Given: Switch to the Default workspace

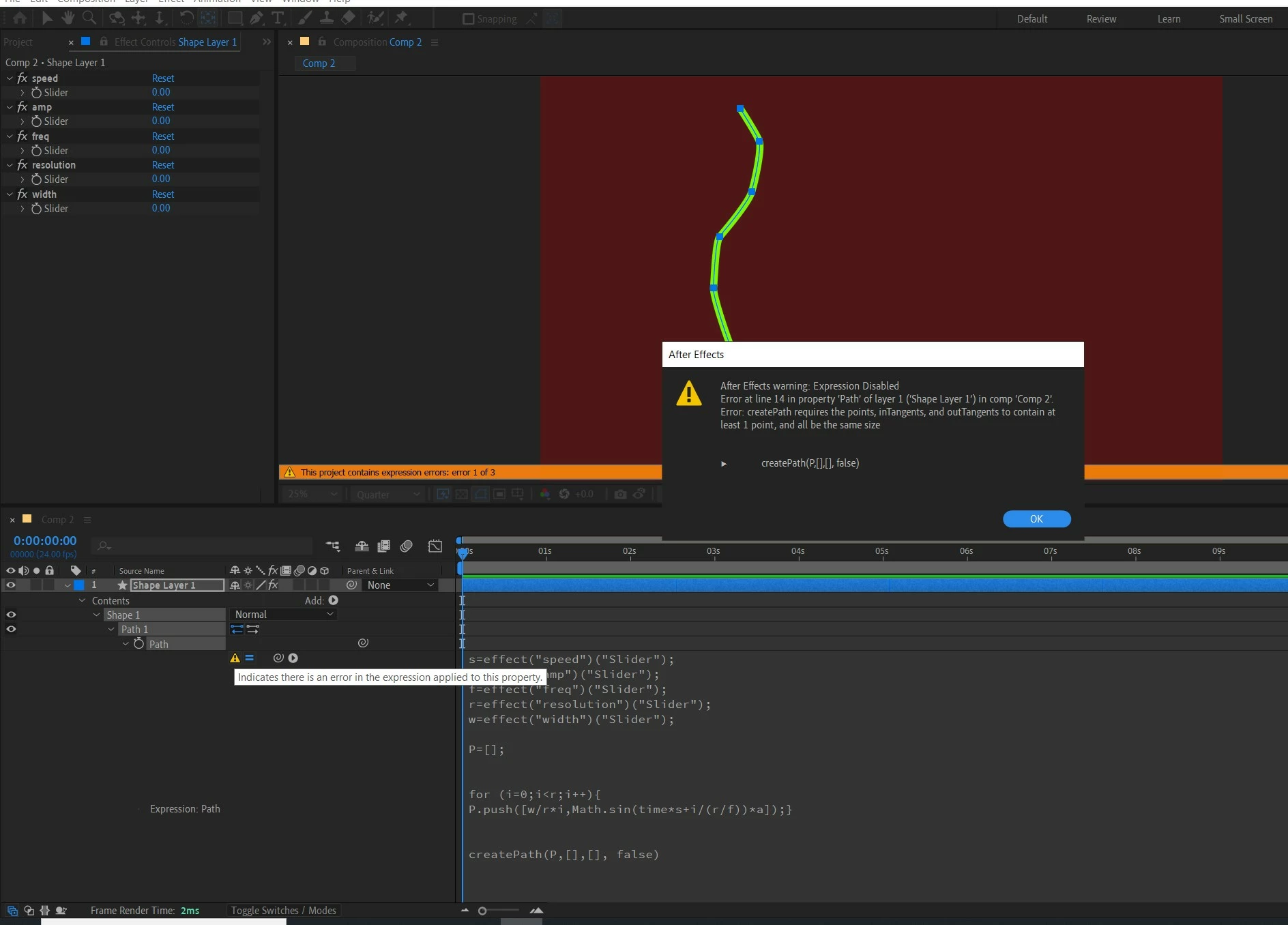Looking at the screenshot, I should pyautogui.click(x=1032, y=19).
